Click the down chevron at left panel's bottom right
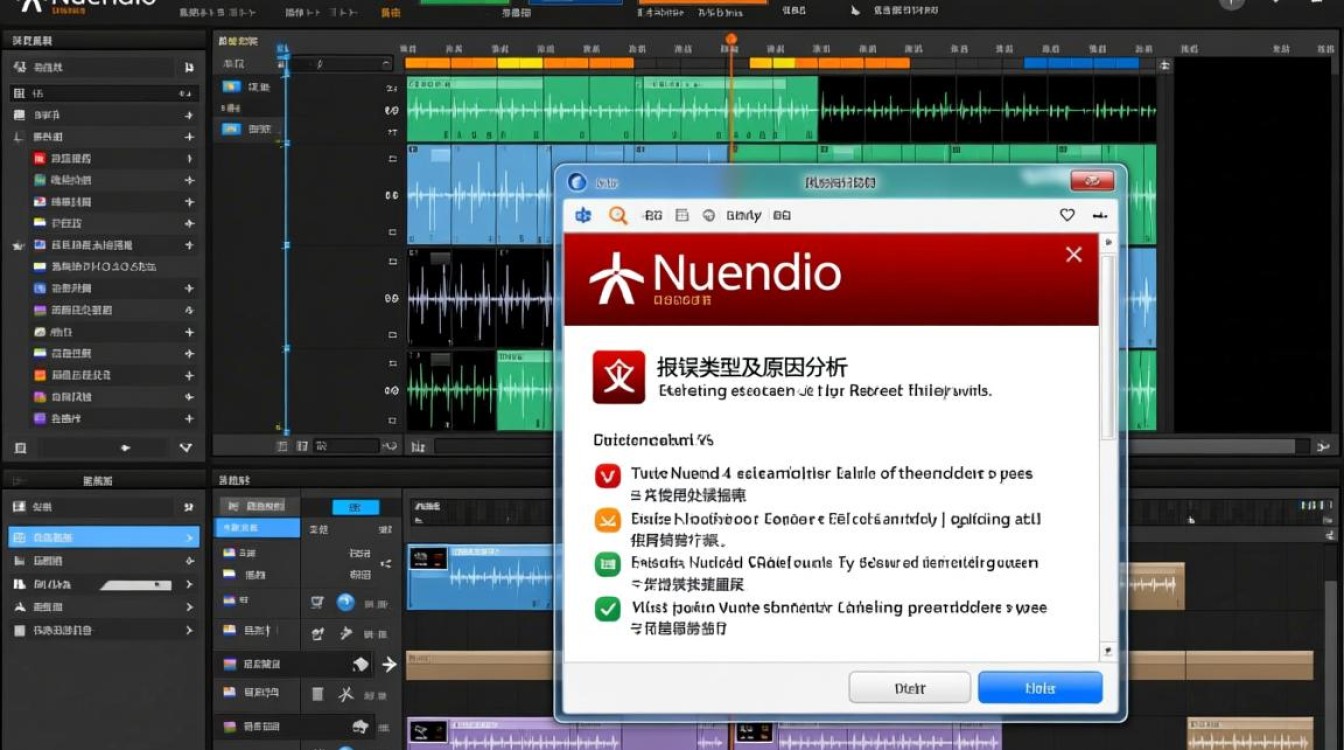 185,448
